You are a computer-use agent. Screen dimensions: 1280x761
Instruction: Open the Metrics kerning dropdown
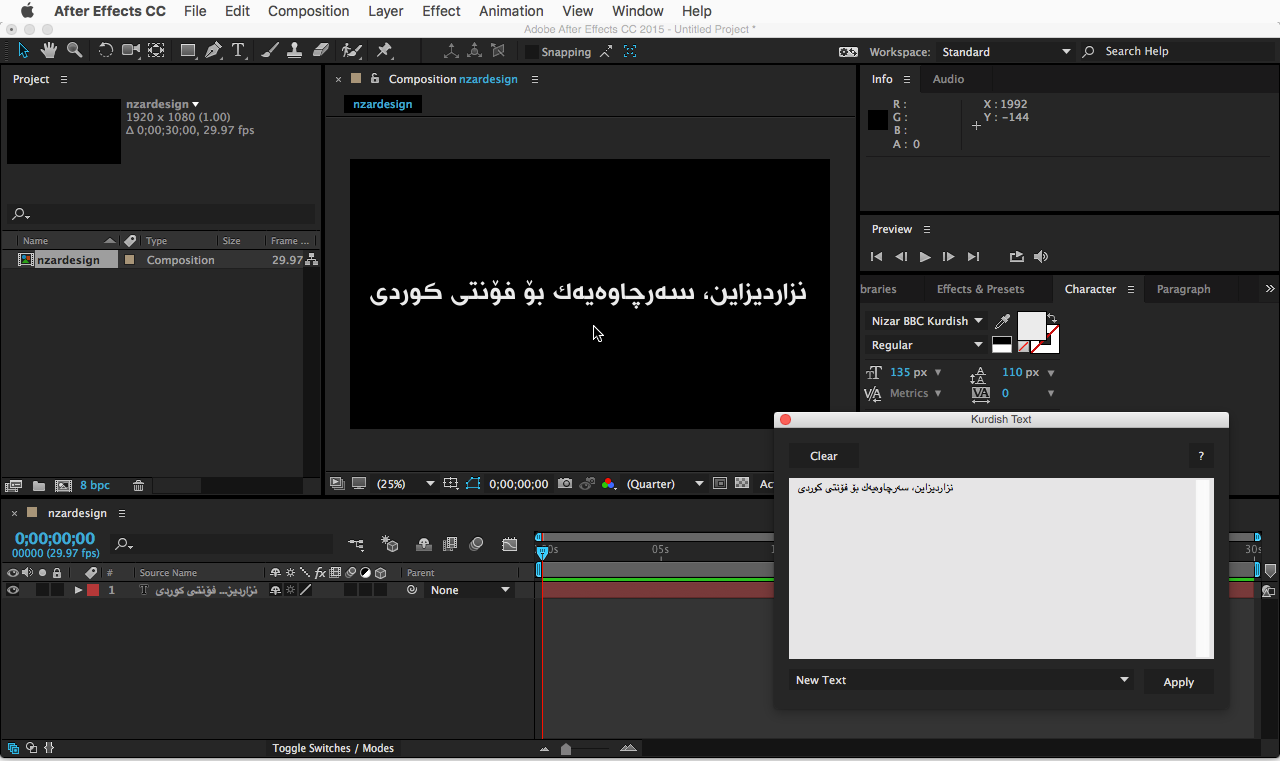click(915, 393)
